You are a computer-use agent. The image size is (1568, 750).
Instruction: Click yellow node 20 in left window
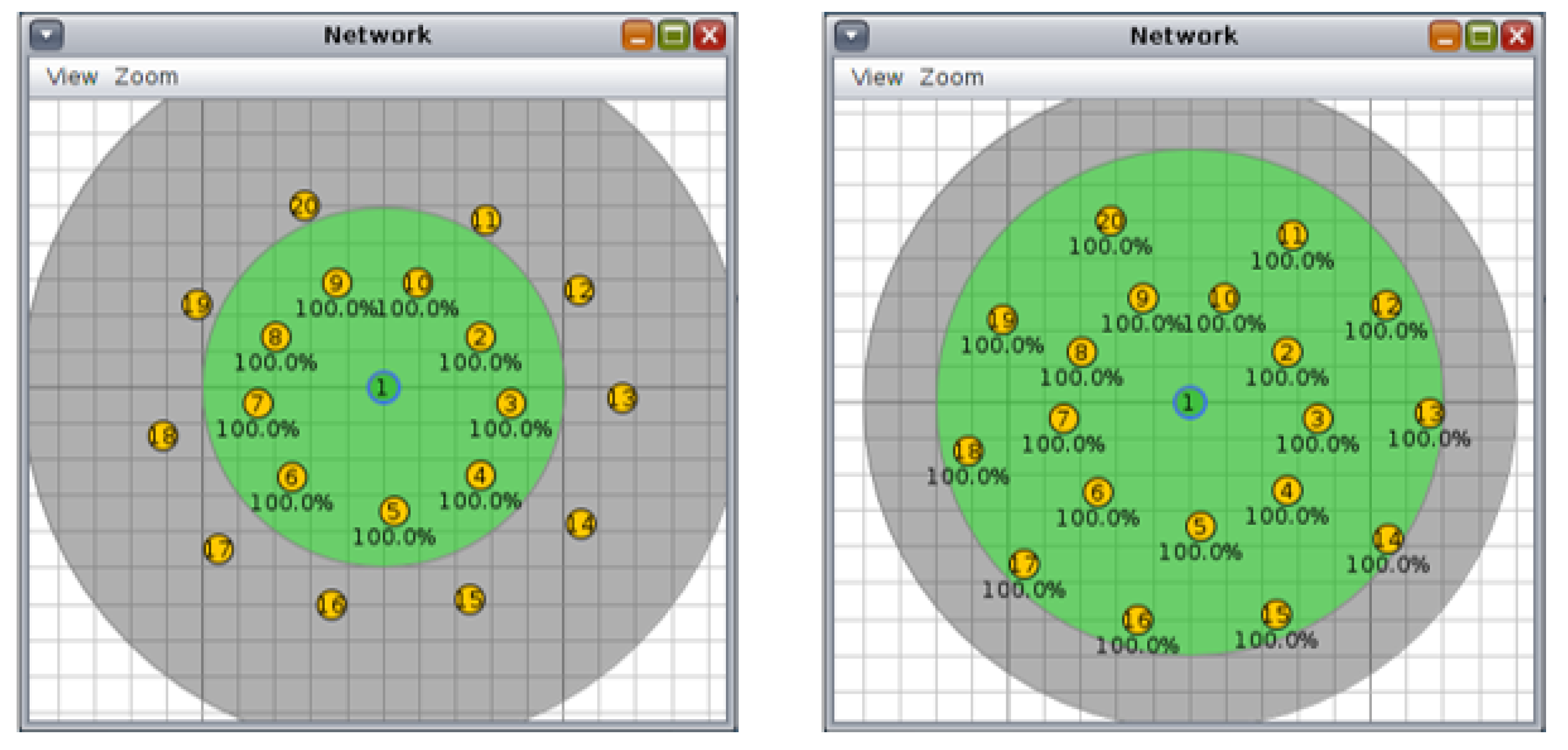click(x=305, y=206)
